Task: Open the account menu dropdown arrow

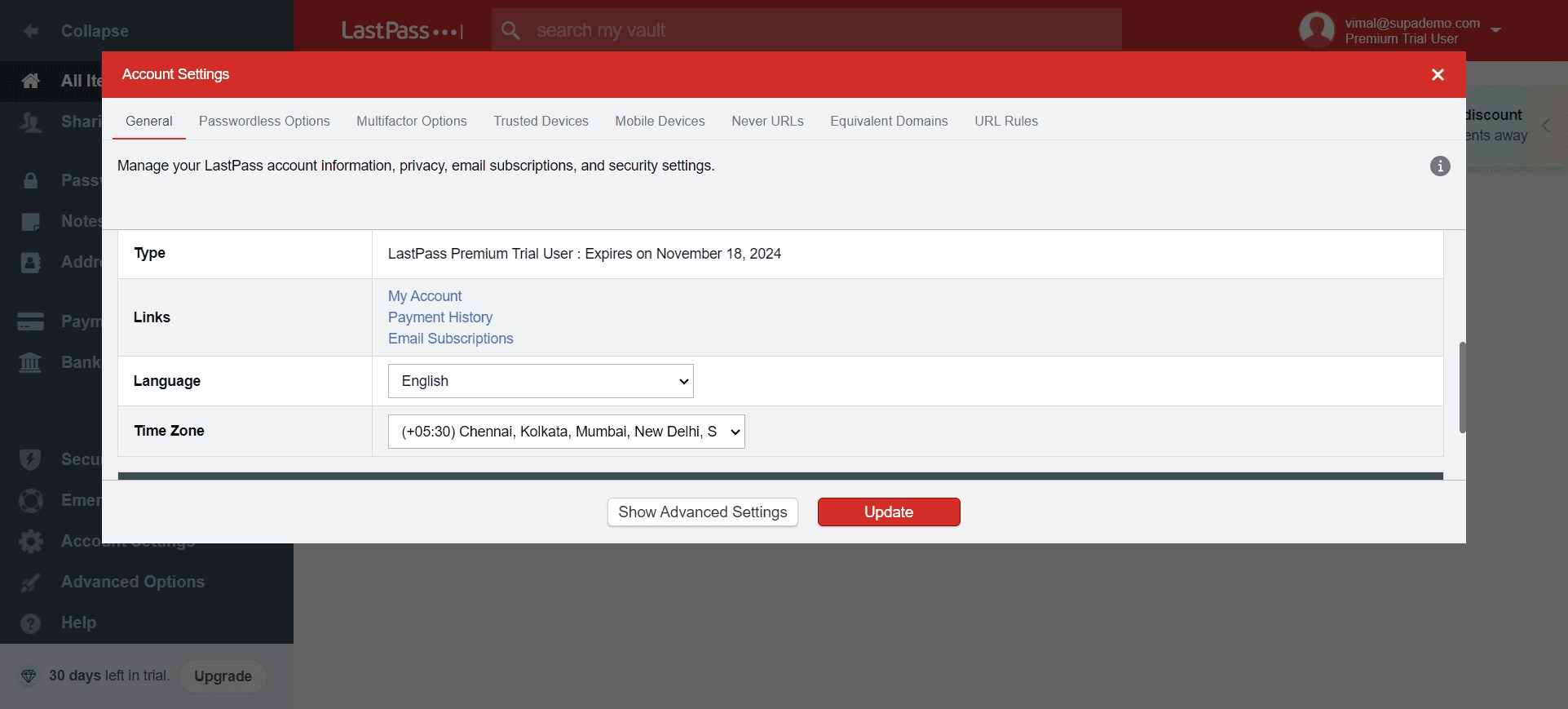Action: coord(1495,30)
